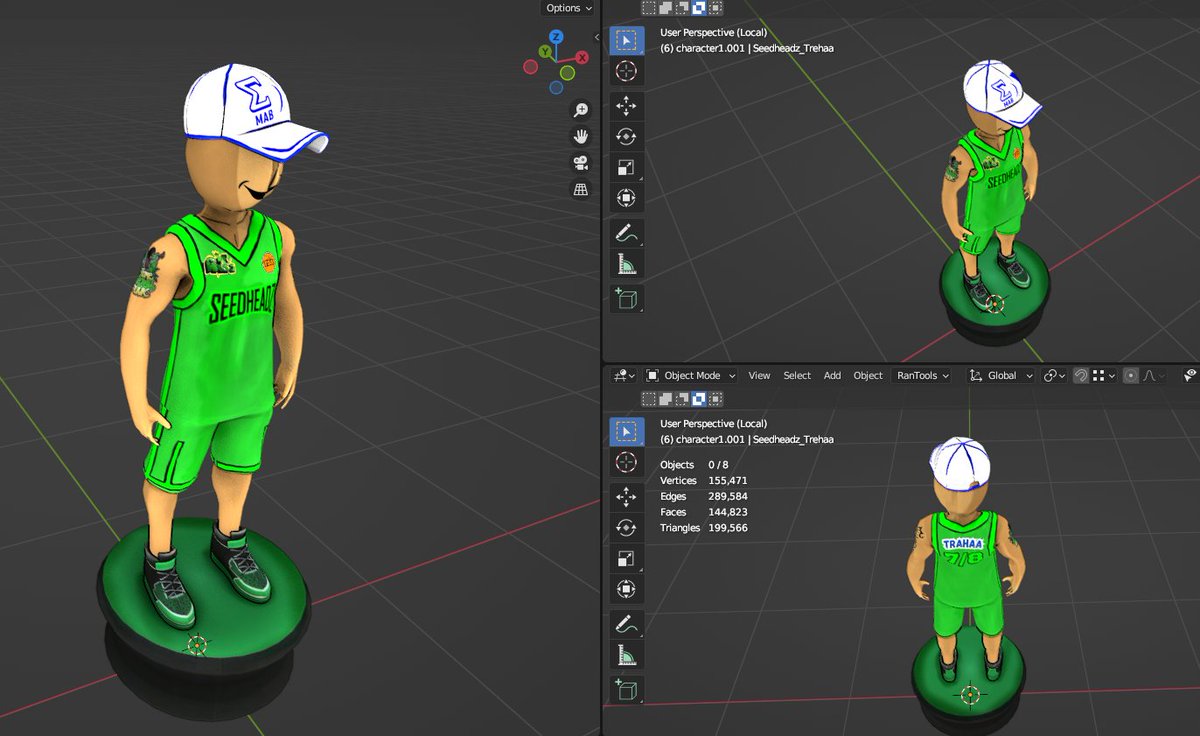Select the Move tool

(x=627, y=108)
